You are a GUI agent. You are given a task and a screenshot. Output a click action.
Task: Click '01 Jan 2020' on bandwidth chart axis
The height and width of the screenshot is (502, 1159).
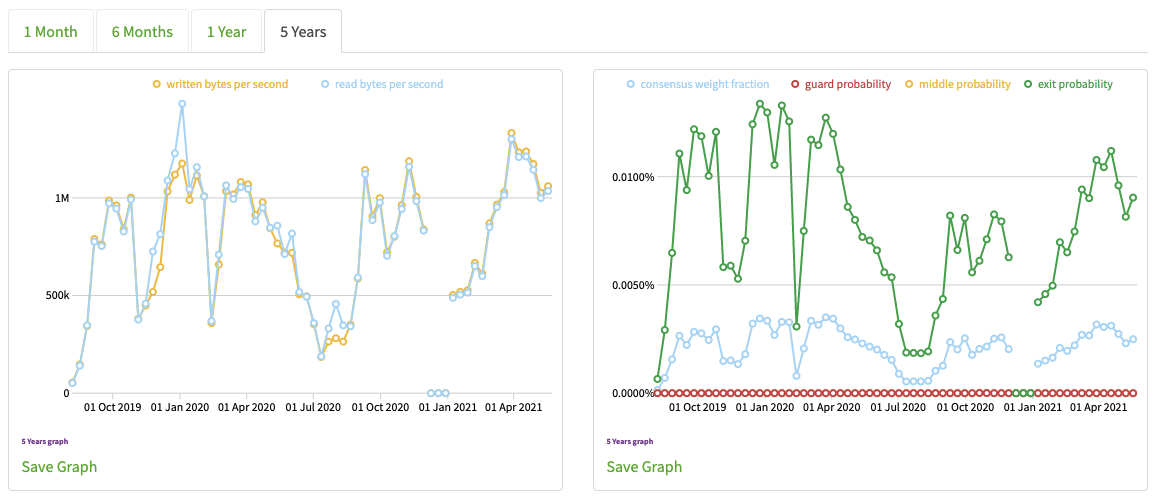coord(180,407)
